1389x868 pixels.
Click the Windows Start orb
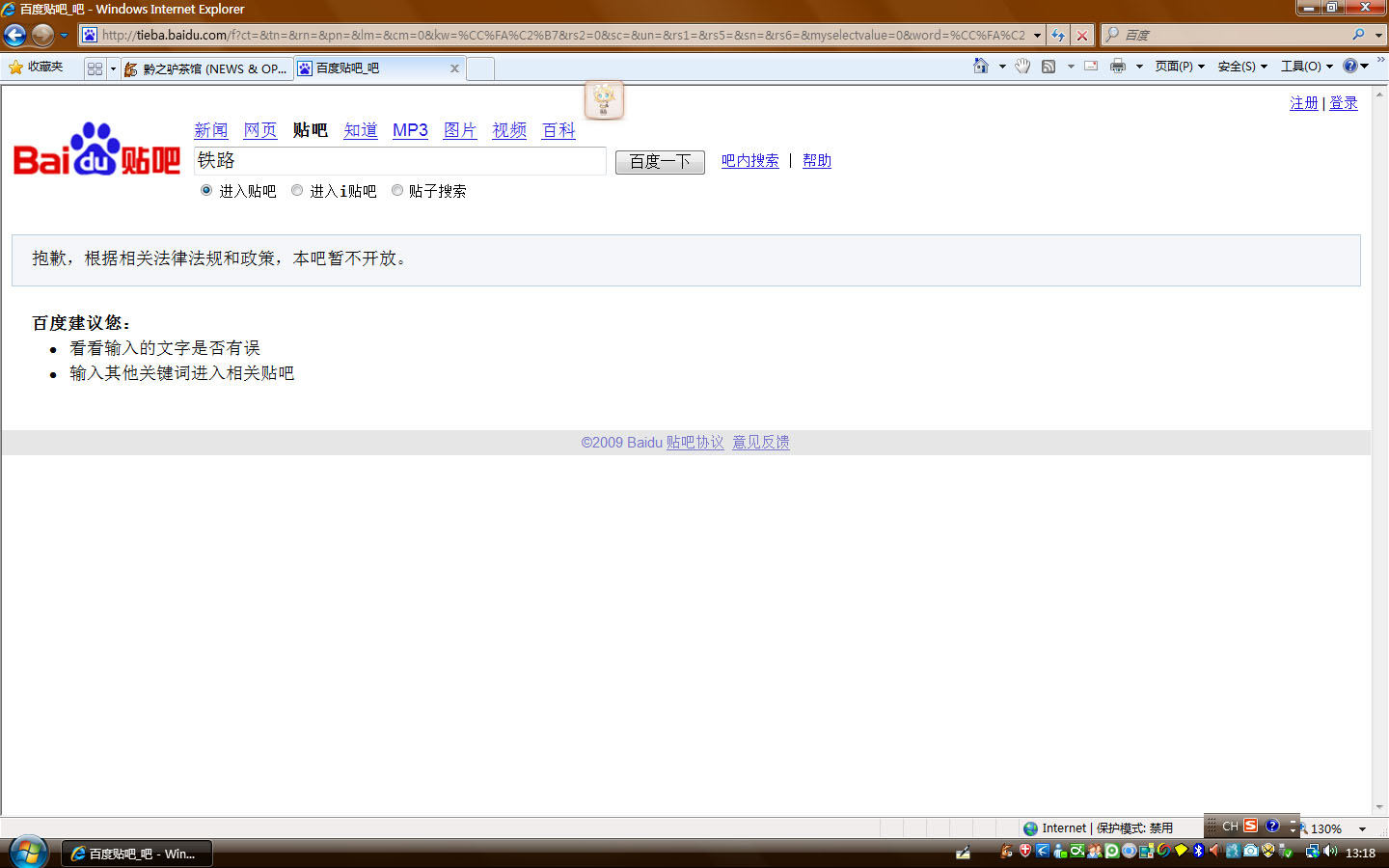[28, 852]
